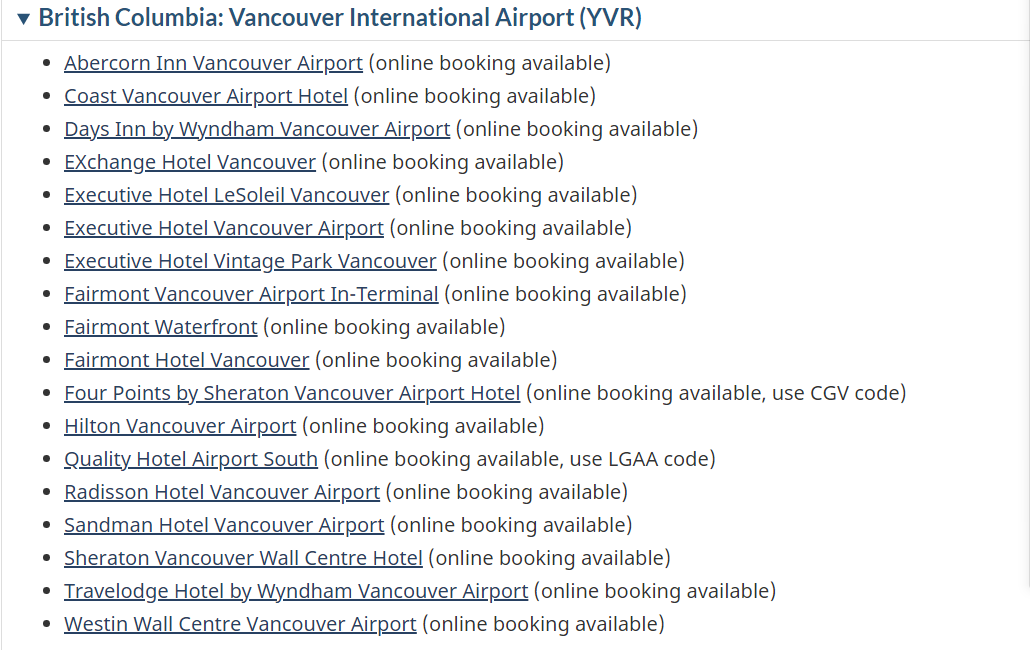Select Executive Hotel LeSoleil Vancouver link
The width and height of the screenshot is (1030, 650).
click(x=227, y=195)
